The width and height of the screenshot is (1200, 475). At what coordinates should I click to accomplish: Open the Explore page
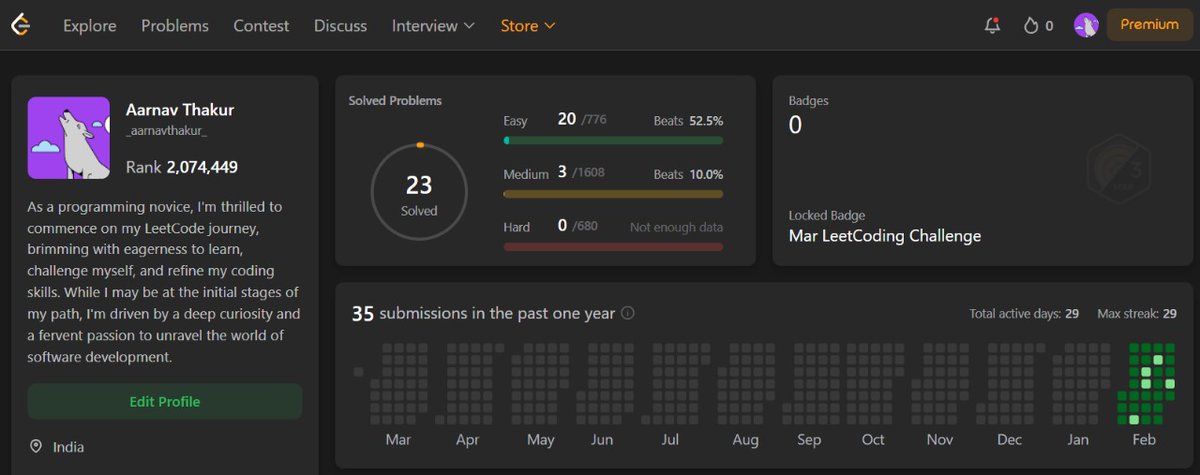tap(90, 26)
